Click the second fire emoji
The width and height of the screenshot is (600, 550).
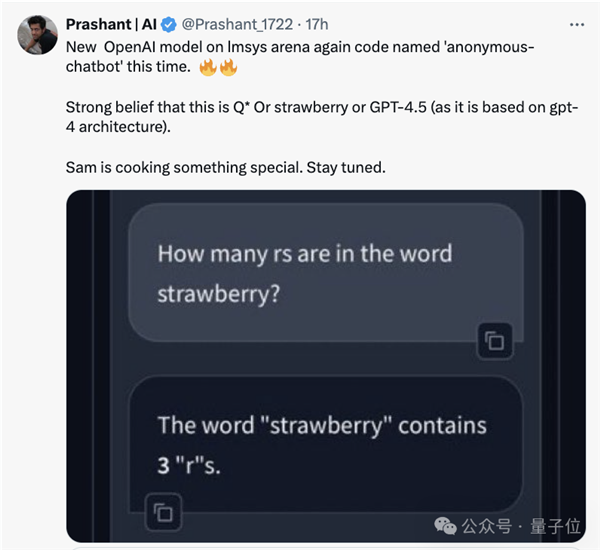227,69
